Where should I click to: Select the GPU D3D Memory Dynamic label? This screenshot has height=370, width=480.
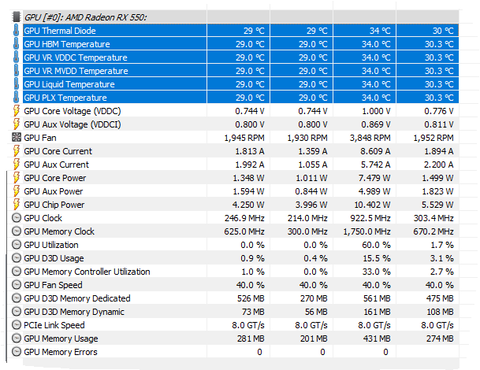tap(74, 312)
